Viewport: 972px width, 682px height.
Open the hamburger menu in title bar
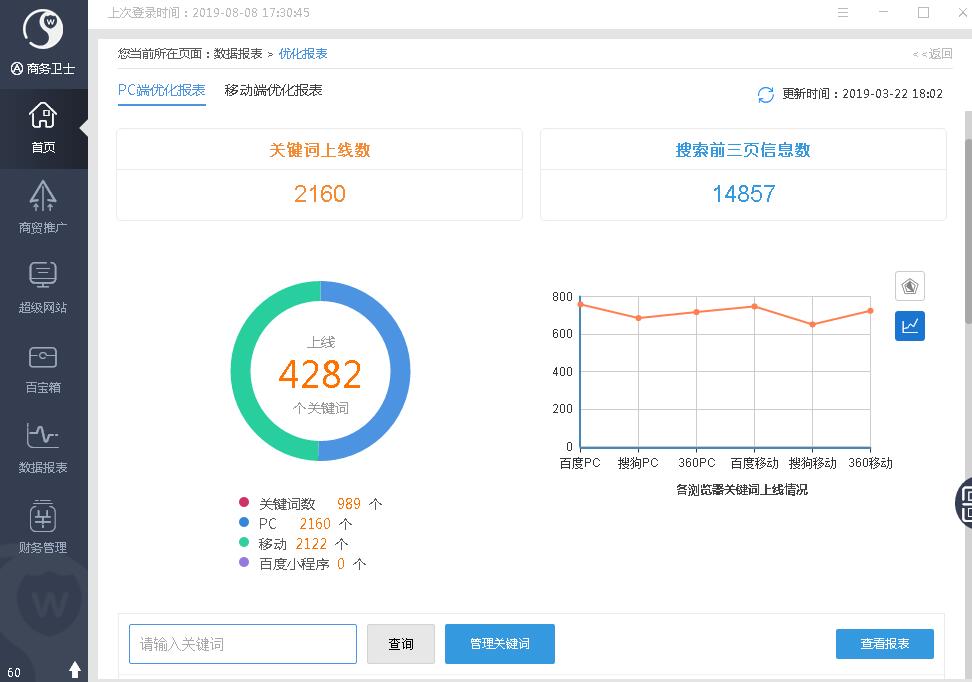(843, 13)
